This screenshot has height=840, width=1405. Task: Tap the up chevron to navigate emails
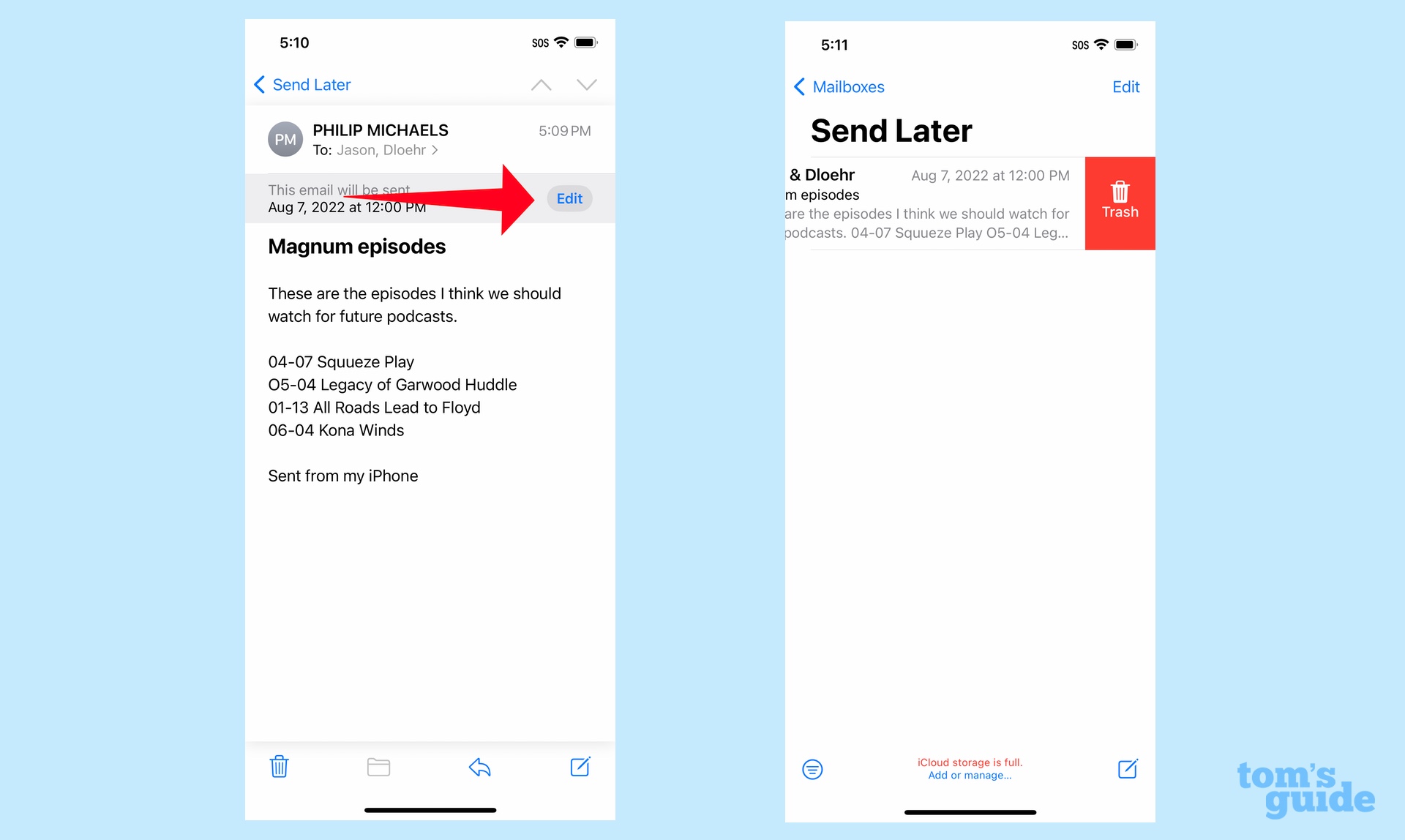pyautogui.click(x=541, y=85)
